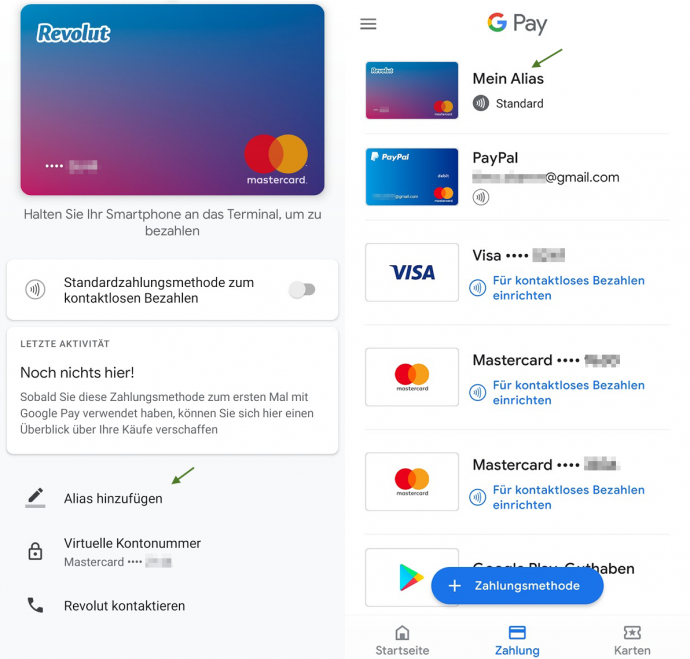The height and width of the screenshot is (659, 690).
Task: Click the lock icon beside Virtuelle Kontonummer
Action: click(x=35, y=551)
